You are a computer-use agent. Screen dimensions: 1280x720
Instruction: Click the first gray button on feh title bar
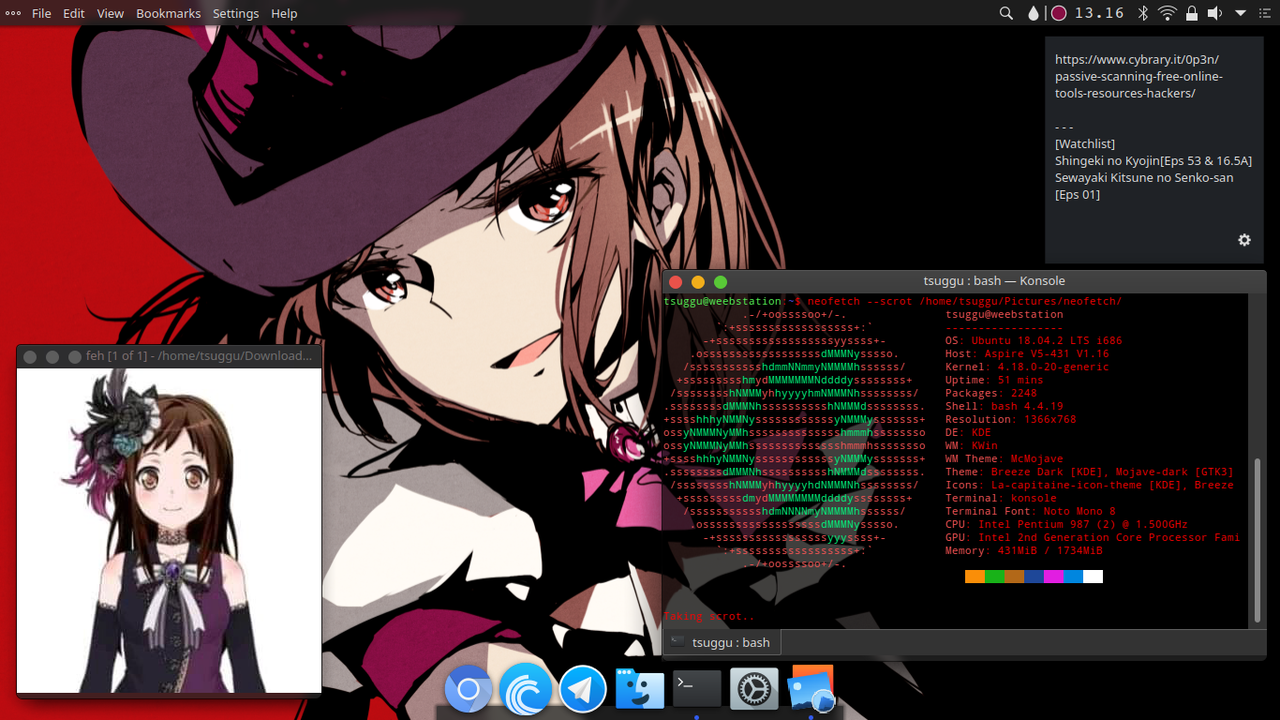30,356
